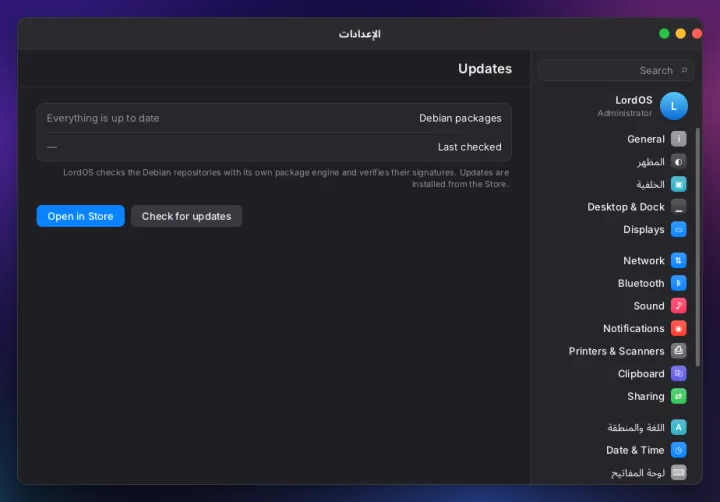Screen dimensions: 720x502
Task: Click the Last checked row label
Action: (x=469, y=147)
